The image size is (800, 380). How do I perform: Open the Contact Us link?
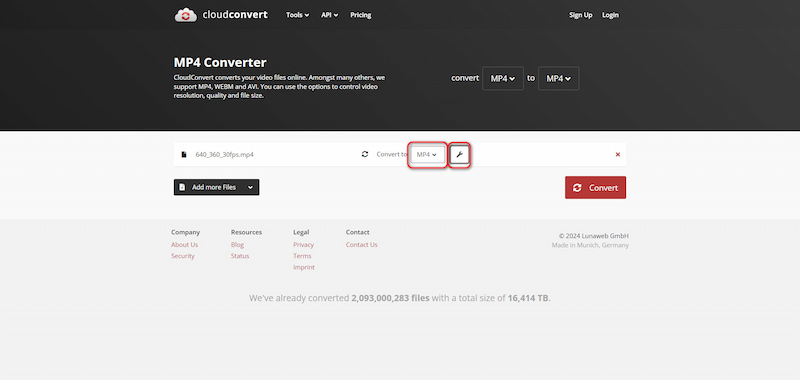point(362,245)
